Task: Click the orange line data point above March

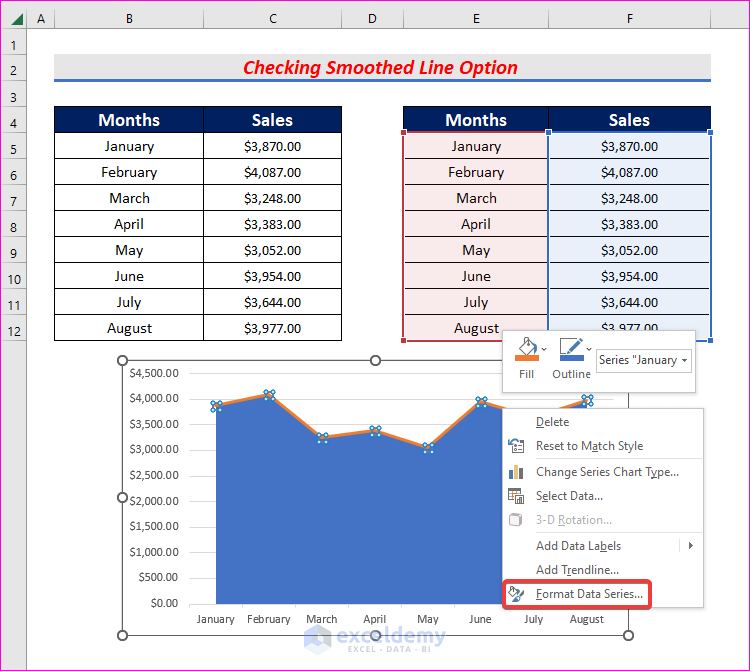Action: point(322,438)
